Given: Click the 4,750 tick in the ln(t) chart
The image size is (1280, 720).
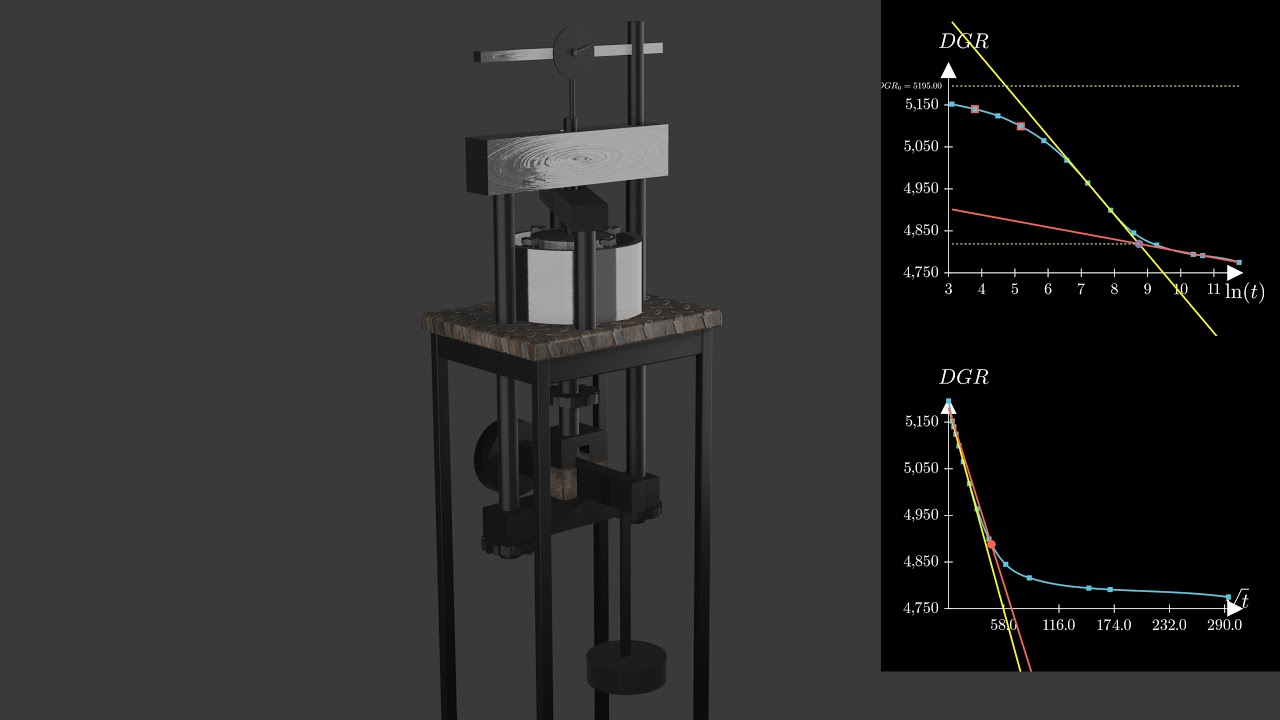Looking at the screenshot, I should 922,272.
